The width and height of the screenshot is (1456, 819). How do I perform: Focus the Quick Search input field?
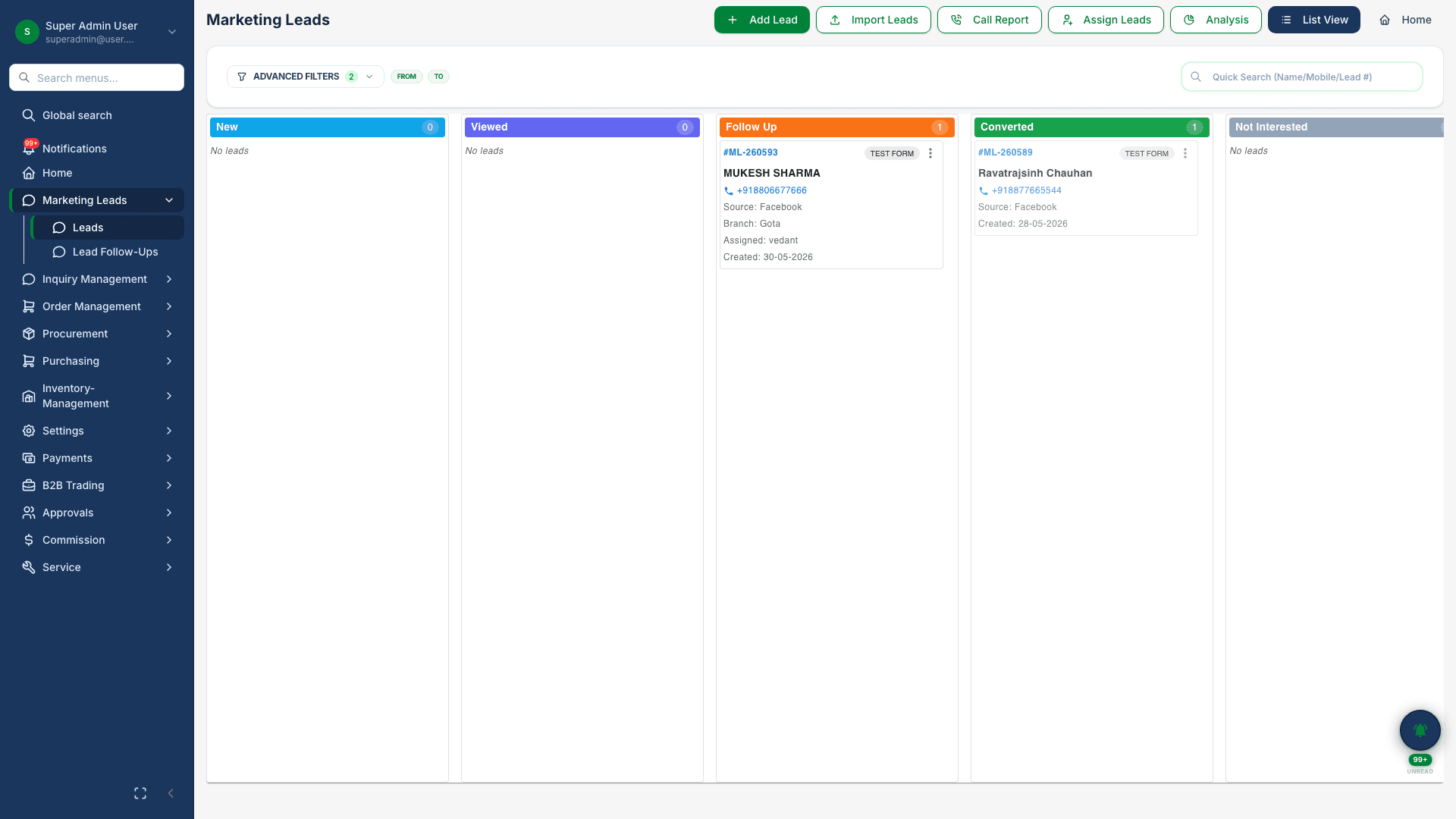coord(1302,77)
